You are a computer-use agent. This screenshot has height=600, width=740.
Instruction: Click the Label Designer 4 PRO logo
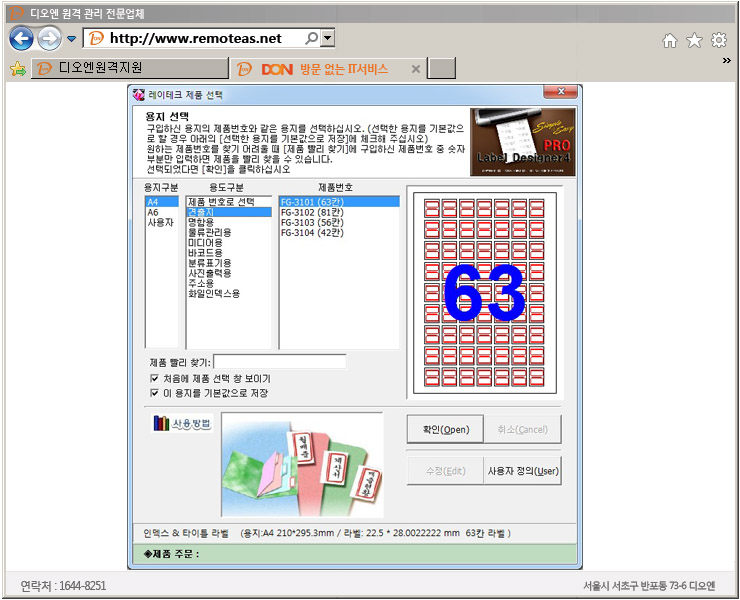(522, 142)
